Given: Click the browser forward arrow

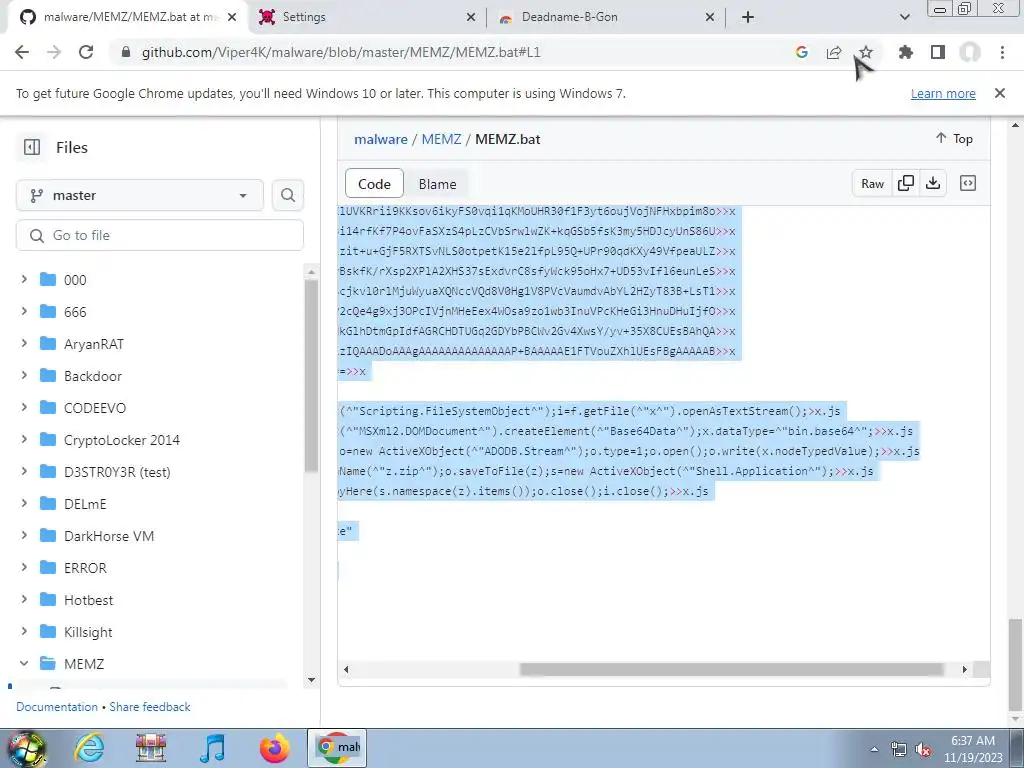Looking at the screenshot, I should [54, 52].
